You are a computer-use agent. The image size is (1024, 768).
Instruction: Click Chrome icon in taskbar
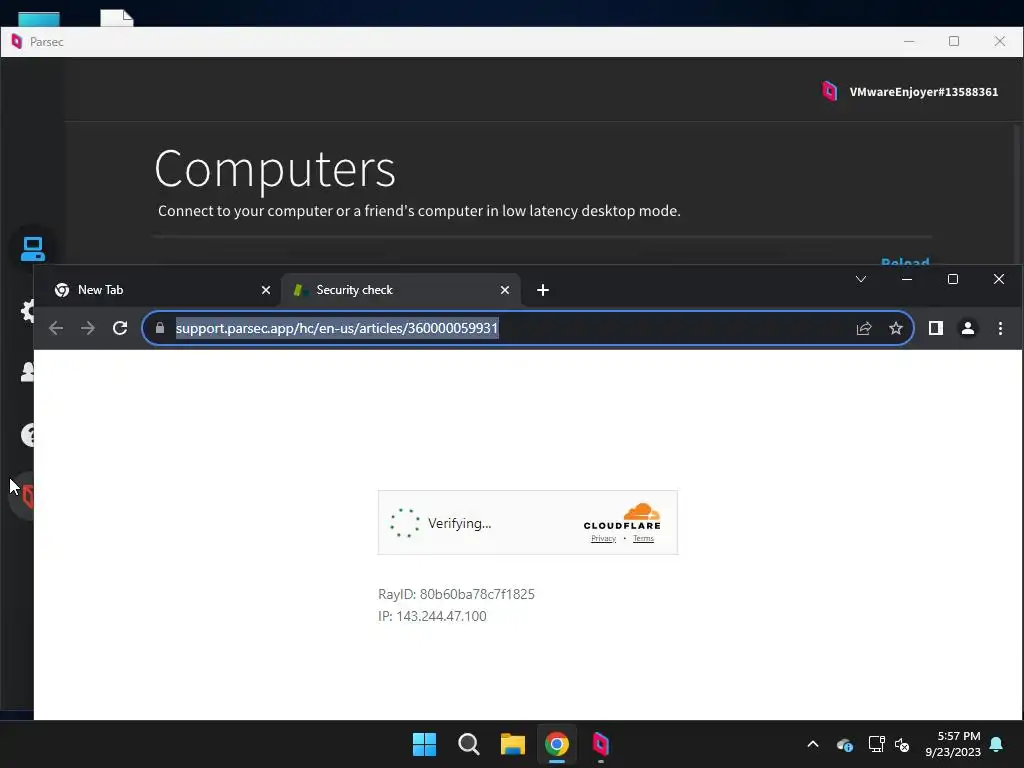tap(557, 744)
